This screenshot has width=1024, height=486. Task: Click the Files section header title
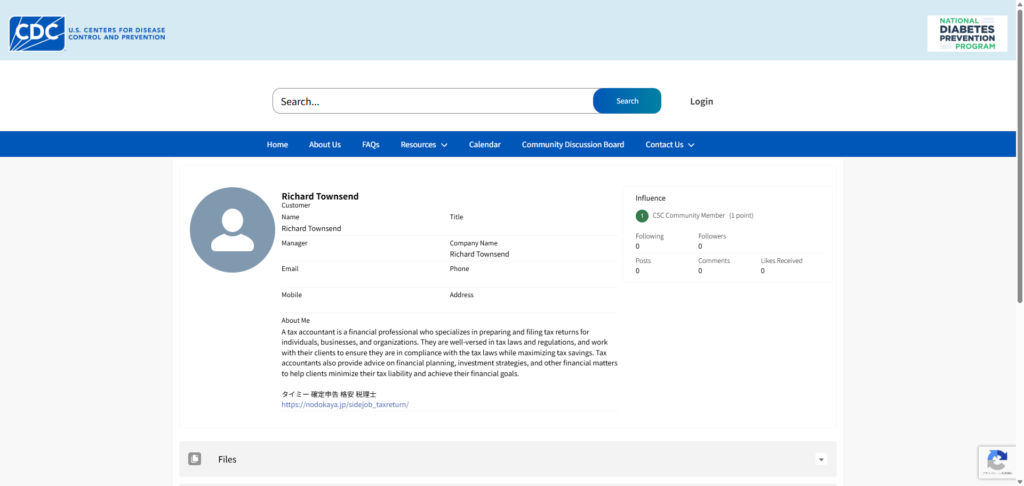pos(227,459)
